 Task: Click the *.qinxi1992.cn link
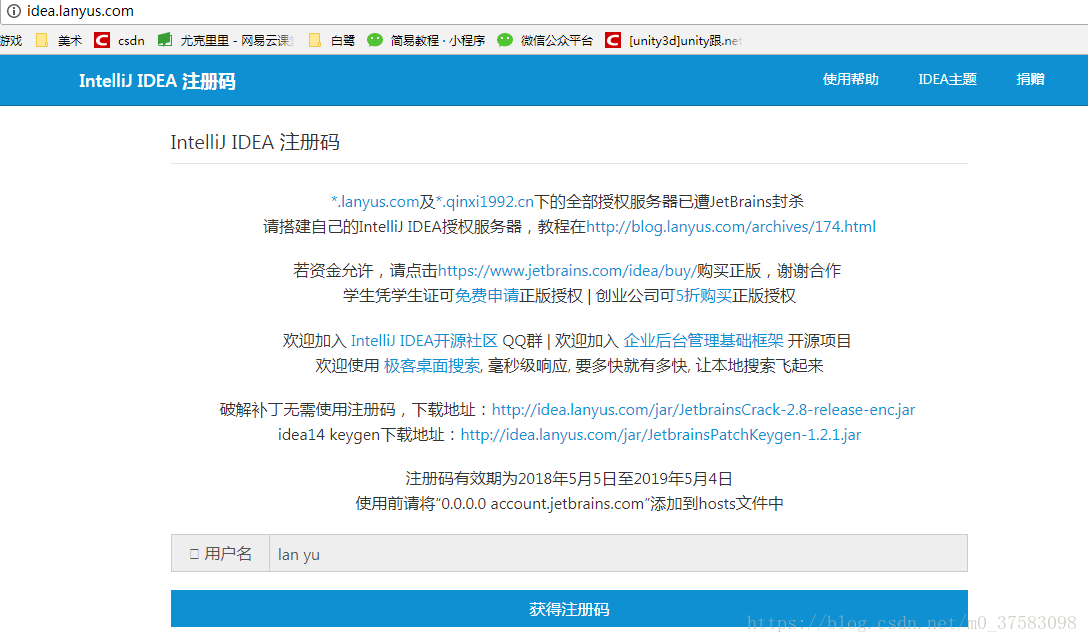pos(484,202)
